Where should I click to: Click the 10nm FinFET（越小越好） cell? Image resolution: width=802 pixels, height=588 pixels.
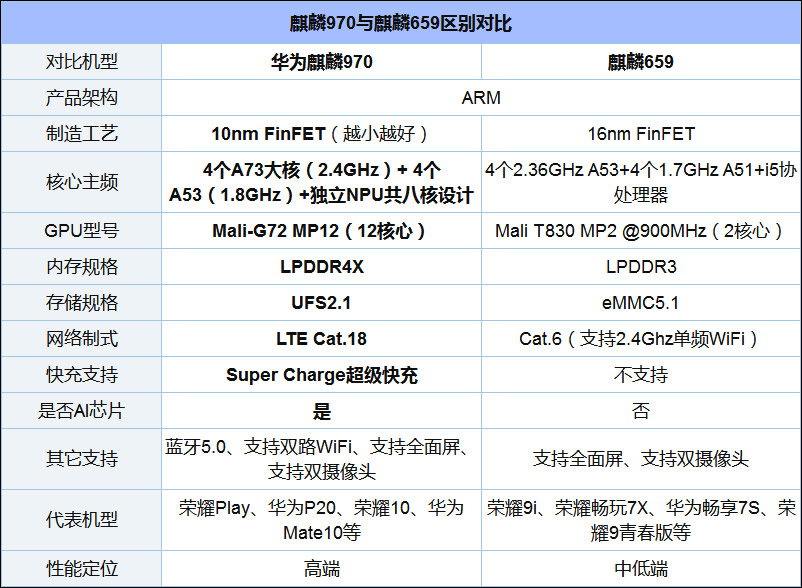tap(320, 131)
